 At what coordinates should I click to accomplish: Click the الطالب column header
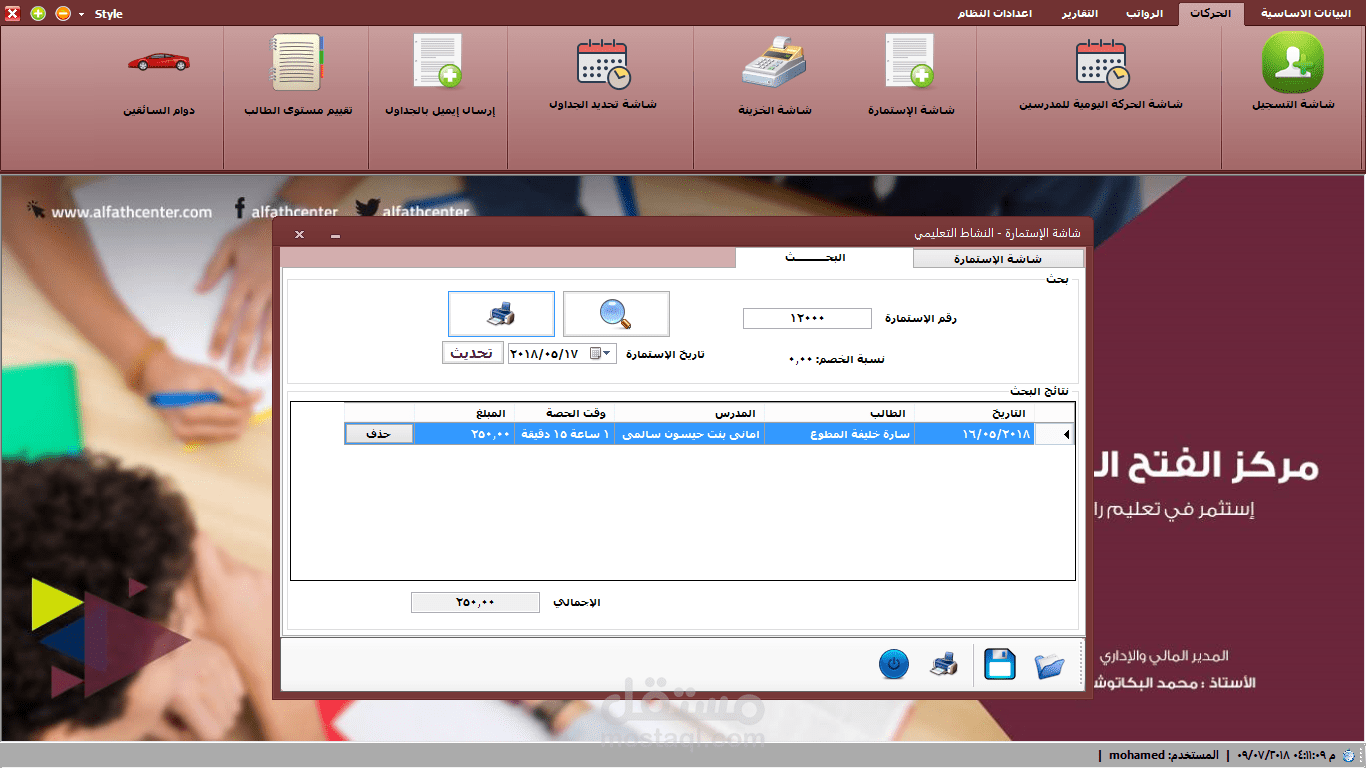point(840,413)
